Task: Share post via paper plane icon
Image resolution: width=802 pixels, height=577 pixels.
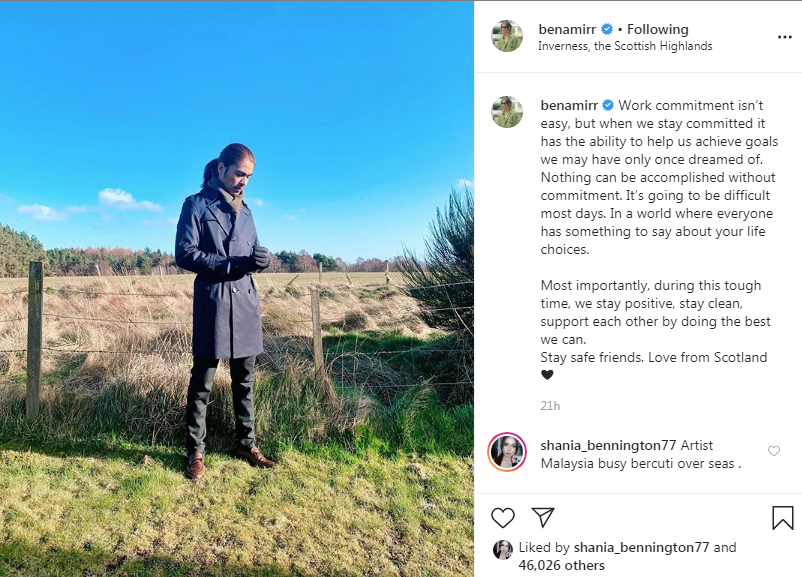Action: [543, 517]
